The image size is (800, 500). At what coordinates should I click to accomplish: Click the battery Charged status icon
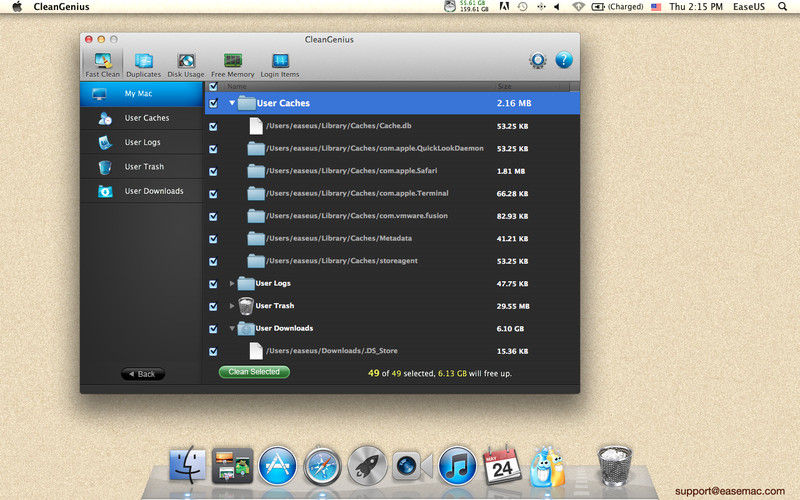(x=617, y=7)
